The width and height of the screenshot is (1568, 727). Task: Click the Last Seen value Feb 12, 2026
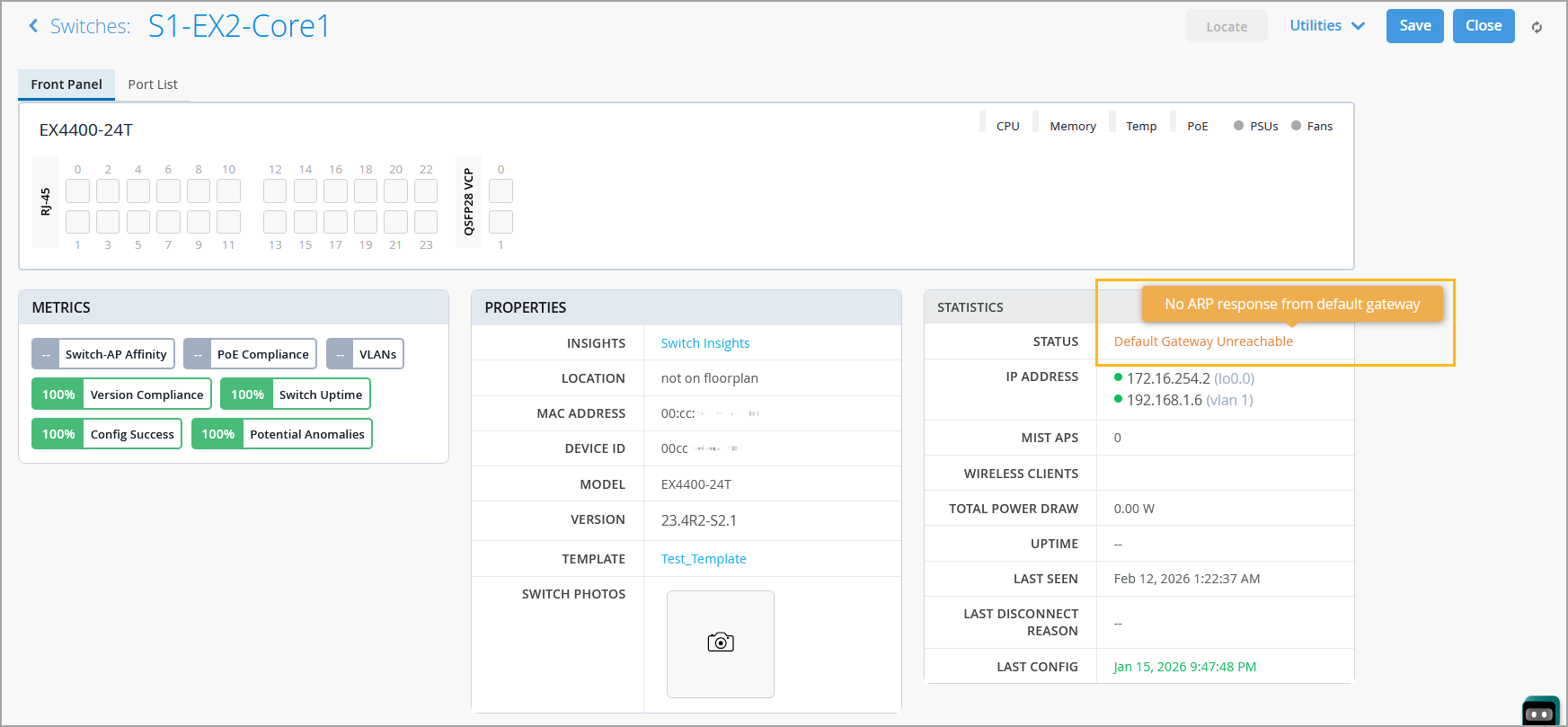pos(1187,579)
